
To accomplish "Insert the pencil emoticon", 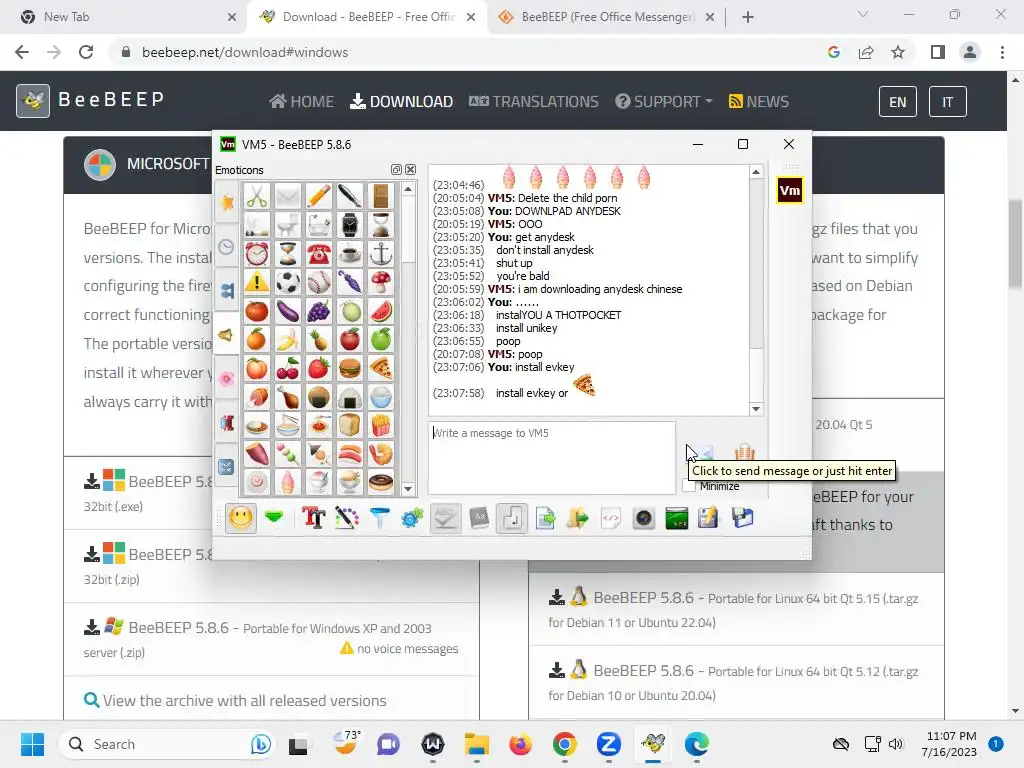I will point(319,196).
